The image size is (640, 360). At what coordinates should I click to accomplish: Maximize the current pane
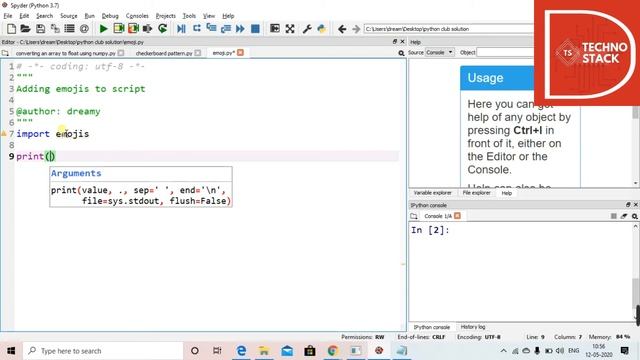pos(275,29)
